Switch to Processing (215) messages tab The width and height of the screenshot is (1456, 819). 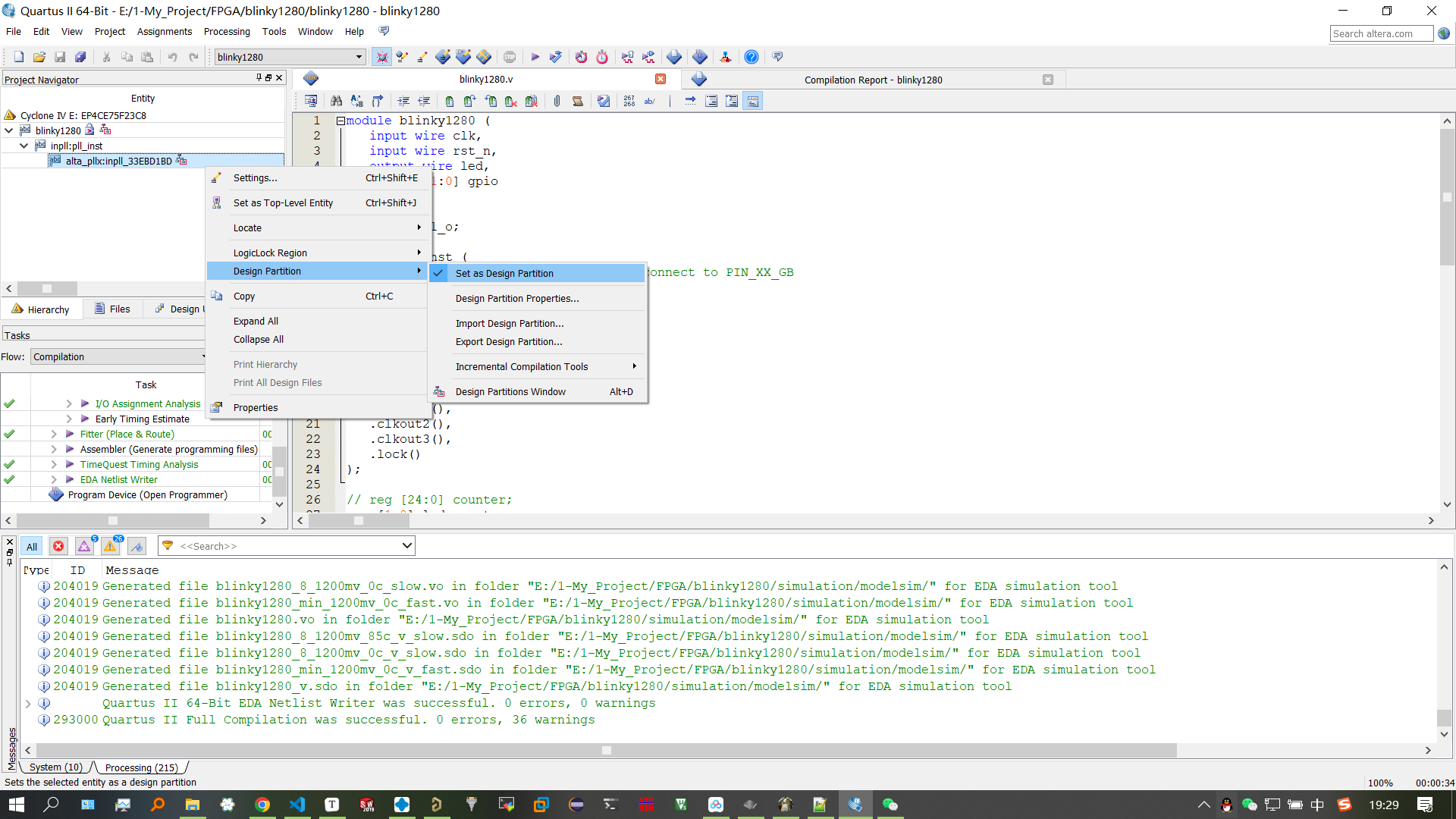coord(142,767)
